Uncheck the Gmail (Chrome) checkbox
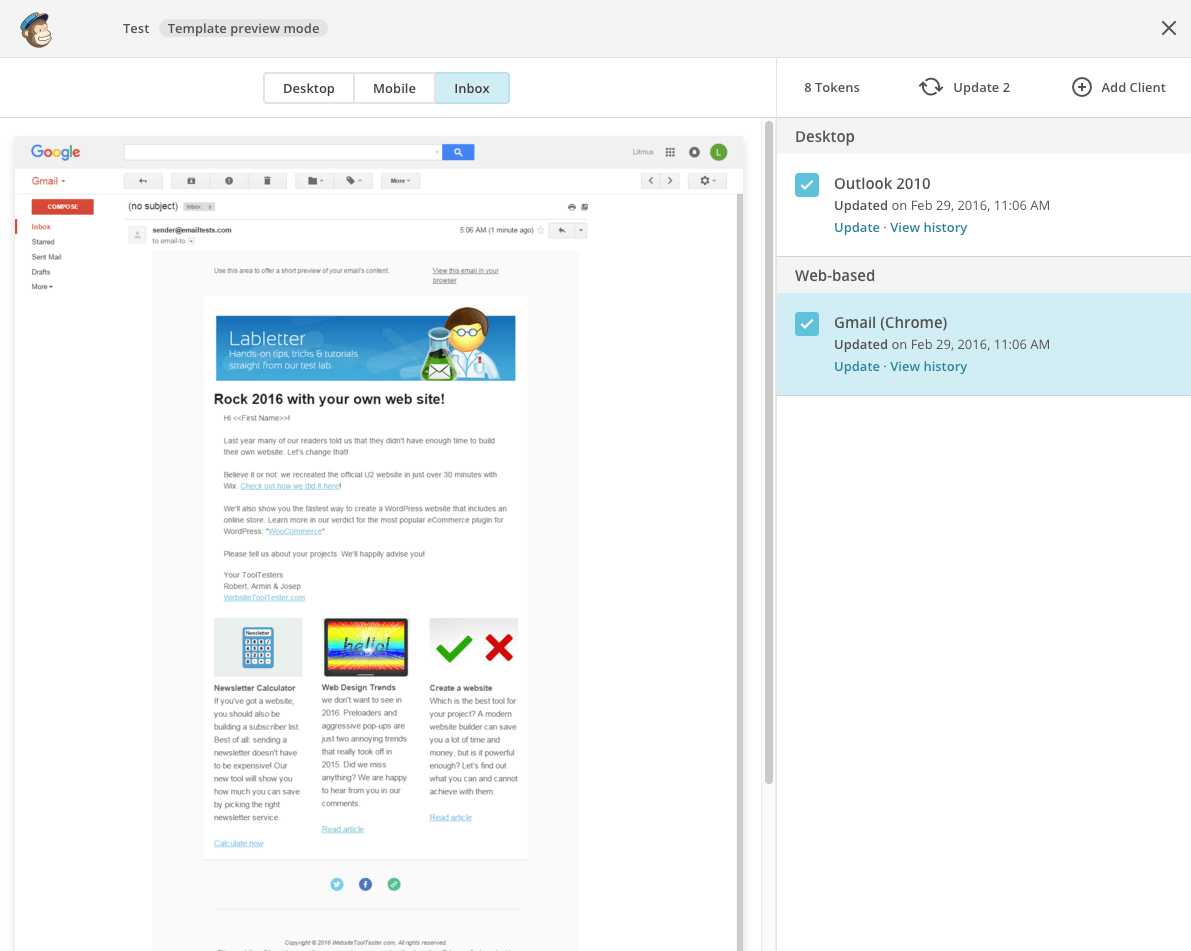 coord(807,324)
